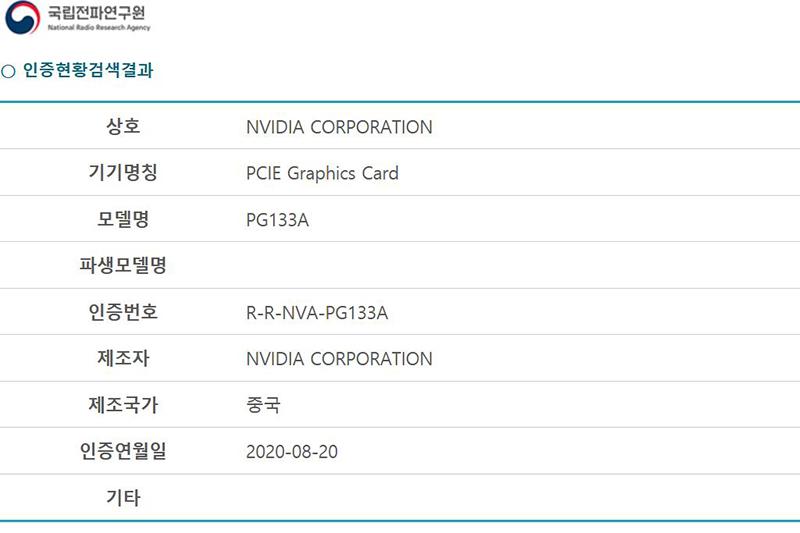
Task: Select the PCIE Graphics Card text
Action: click(322, 173)
